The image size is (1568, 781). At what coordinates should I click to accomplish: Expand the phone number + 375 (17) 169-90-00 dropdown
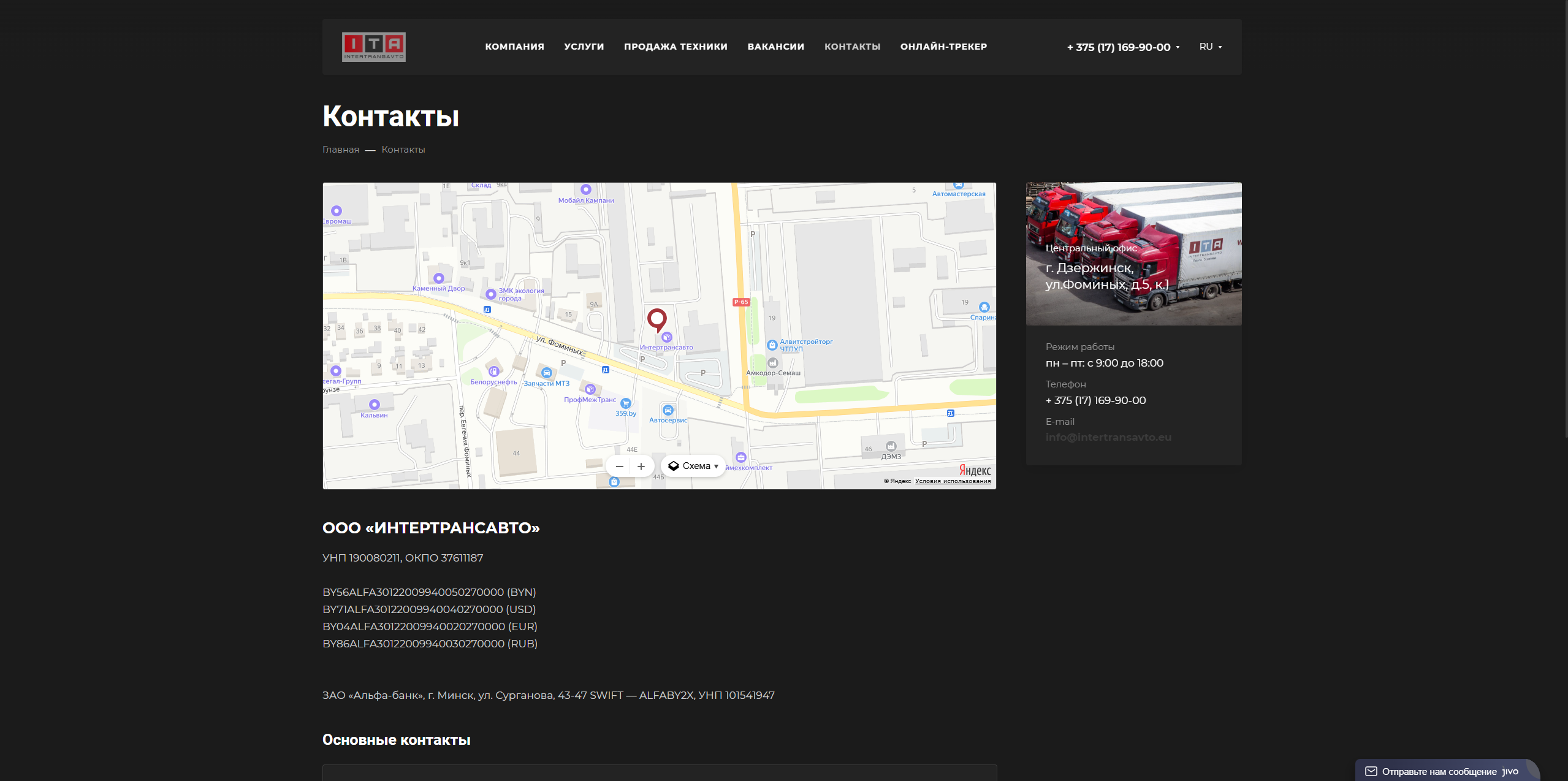[1122, 47]
